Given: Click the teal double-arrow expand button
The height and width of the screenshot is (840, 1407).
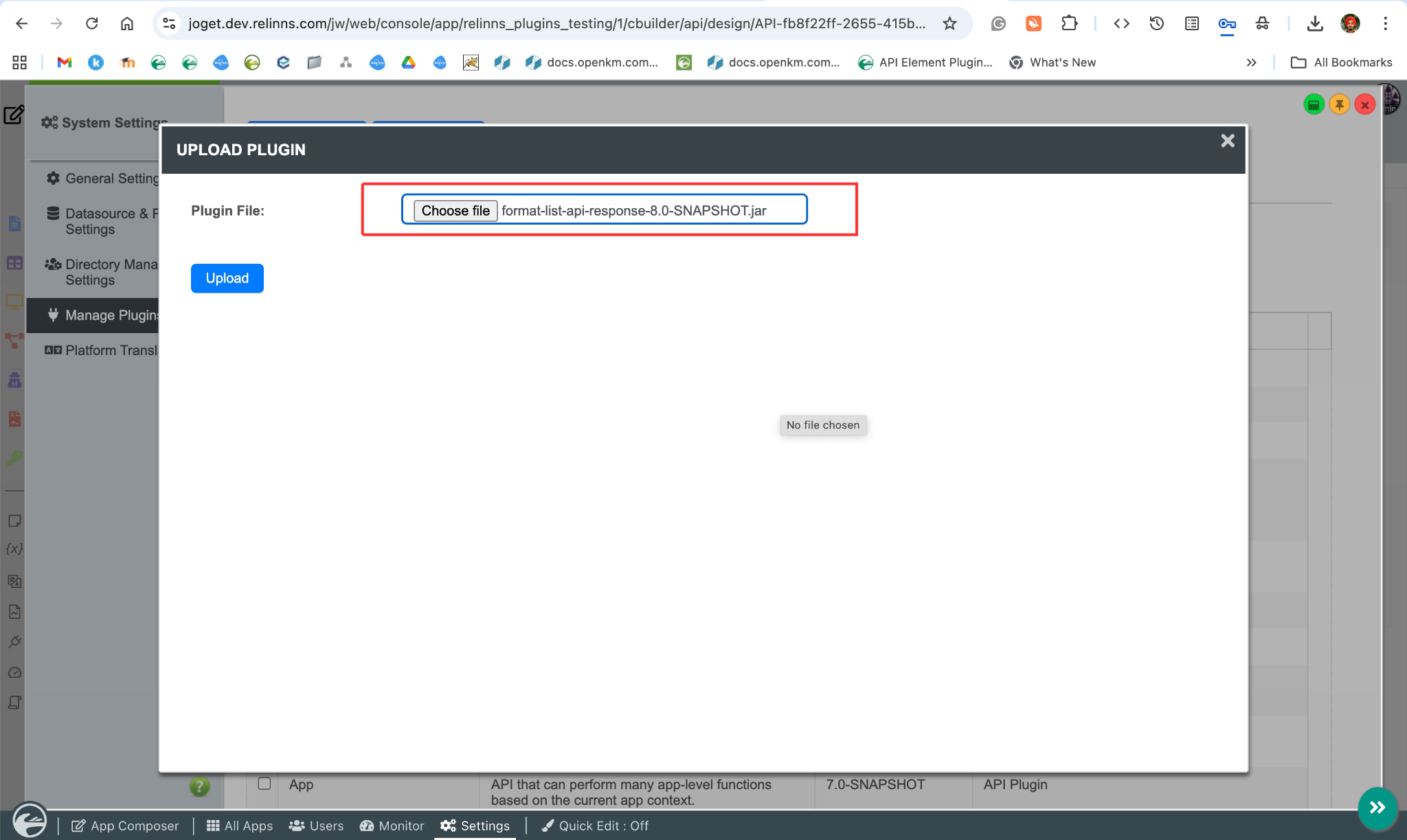Looking at the screenshot, I should coord(1377,808).
